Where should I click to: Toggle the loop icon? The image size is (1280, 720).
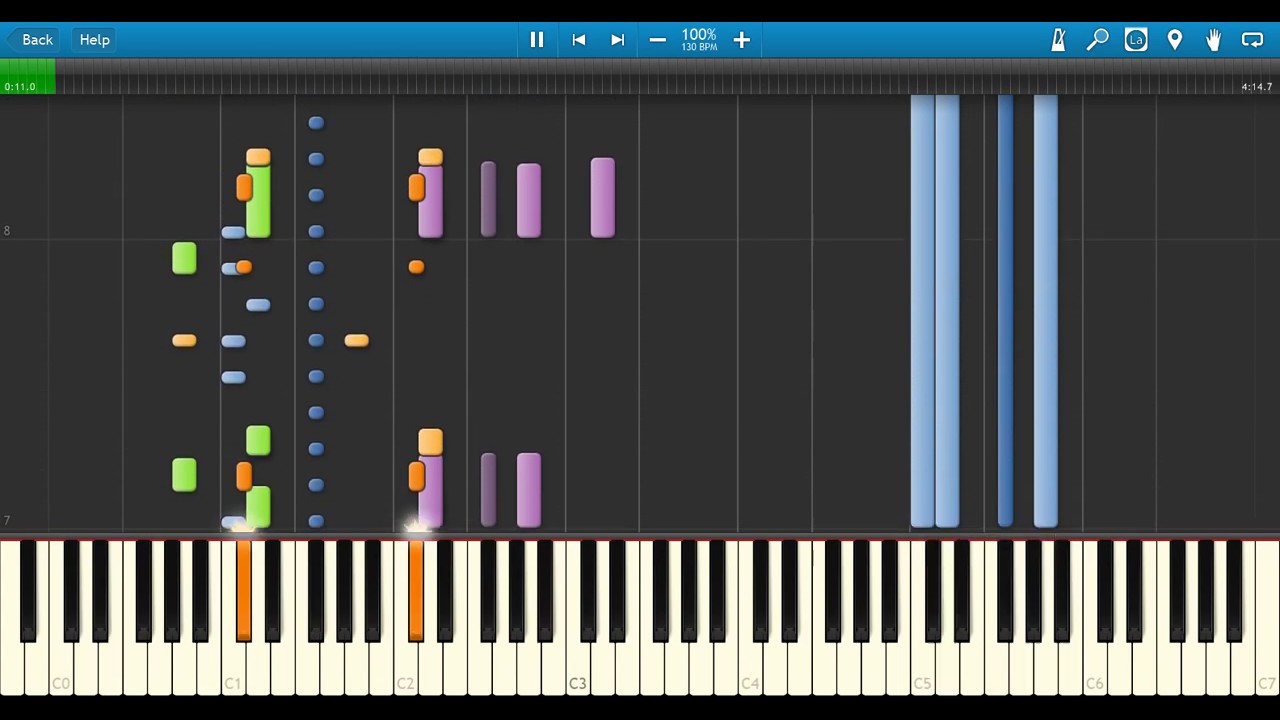1252,40
